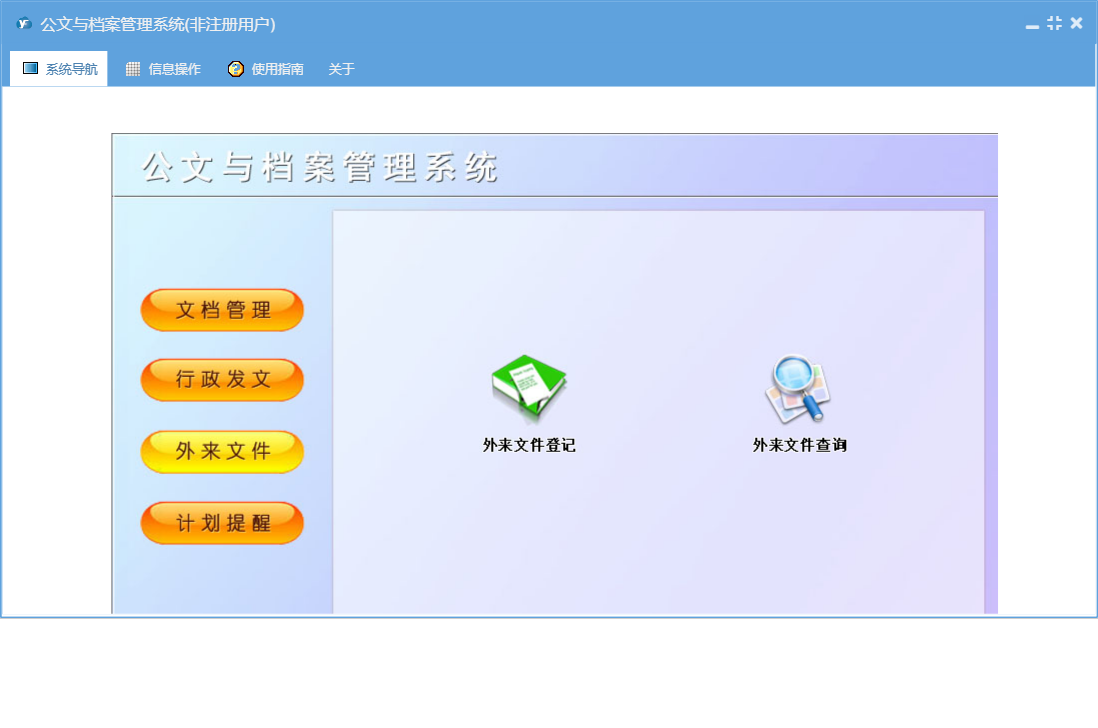Click the monitor icon on the 系统导航 tab
The image size is (1098, 728).
pos(30,69)
